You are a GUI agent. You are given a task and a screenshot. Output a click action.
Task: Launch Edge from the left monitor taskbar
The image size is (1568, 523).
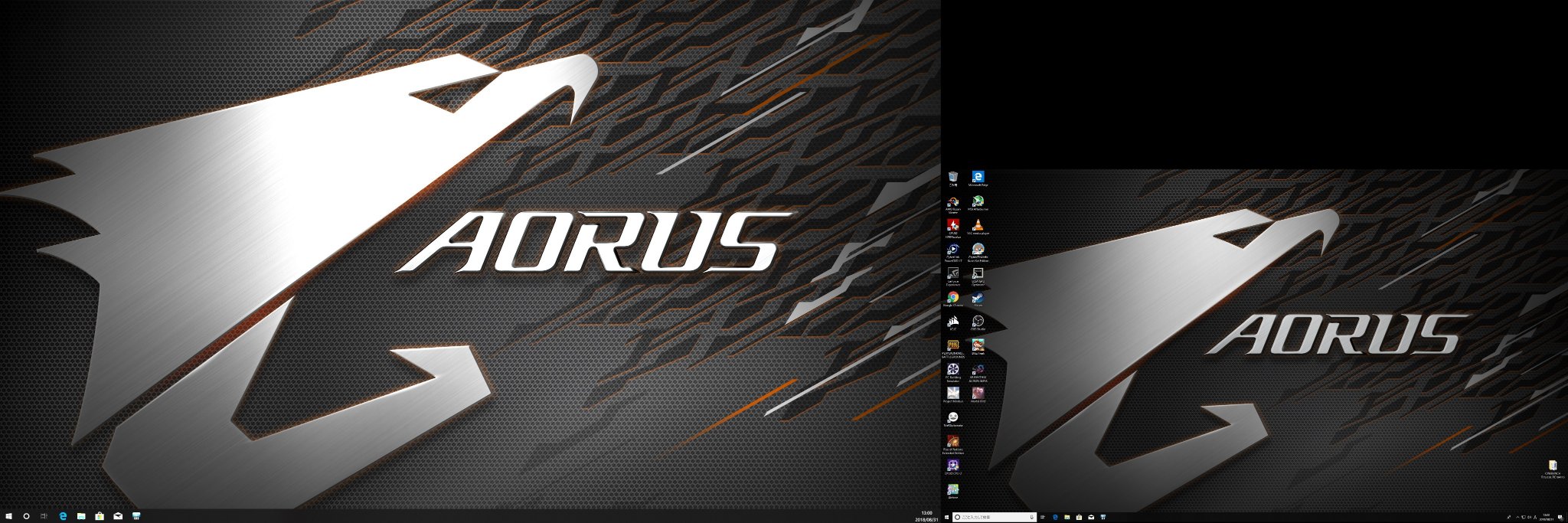(63, 516)
